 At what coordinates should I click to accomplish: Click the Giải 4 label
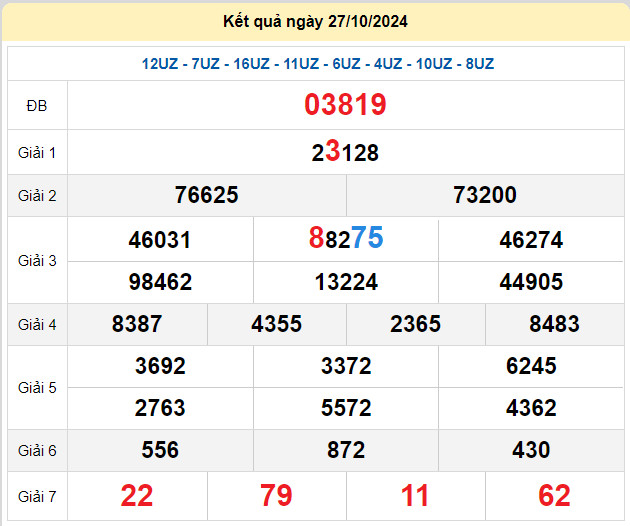click(37, 325)
